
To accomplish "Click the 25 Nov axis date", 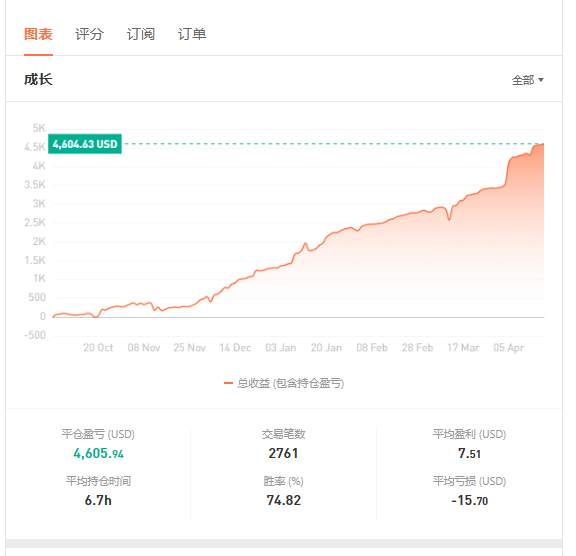I will 190,347.
